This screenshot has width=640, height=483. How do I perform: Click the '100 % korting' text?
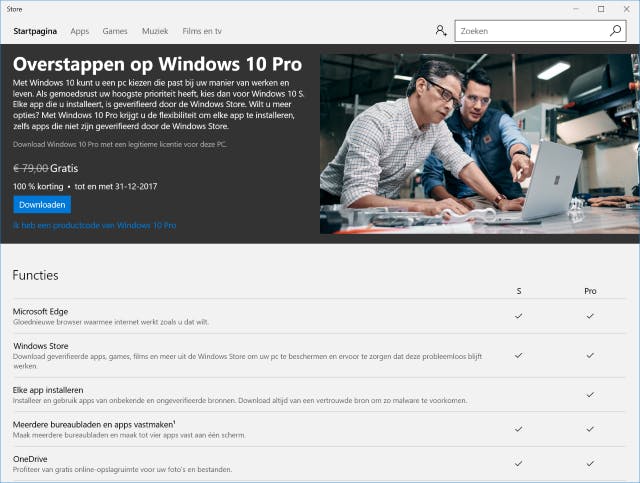click(38, 187)
